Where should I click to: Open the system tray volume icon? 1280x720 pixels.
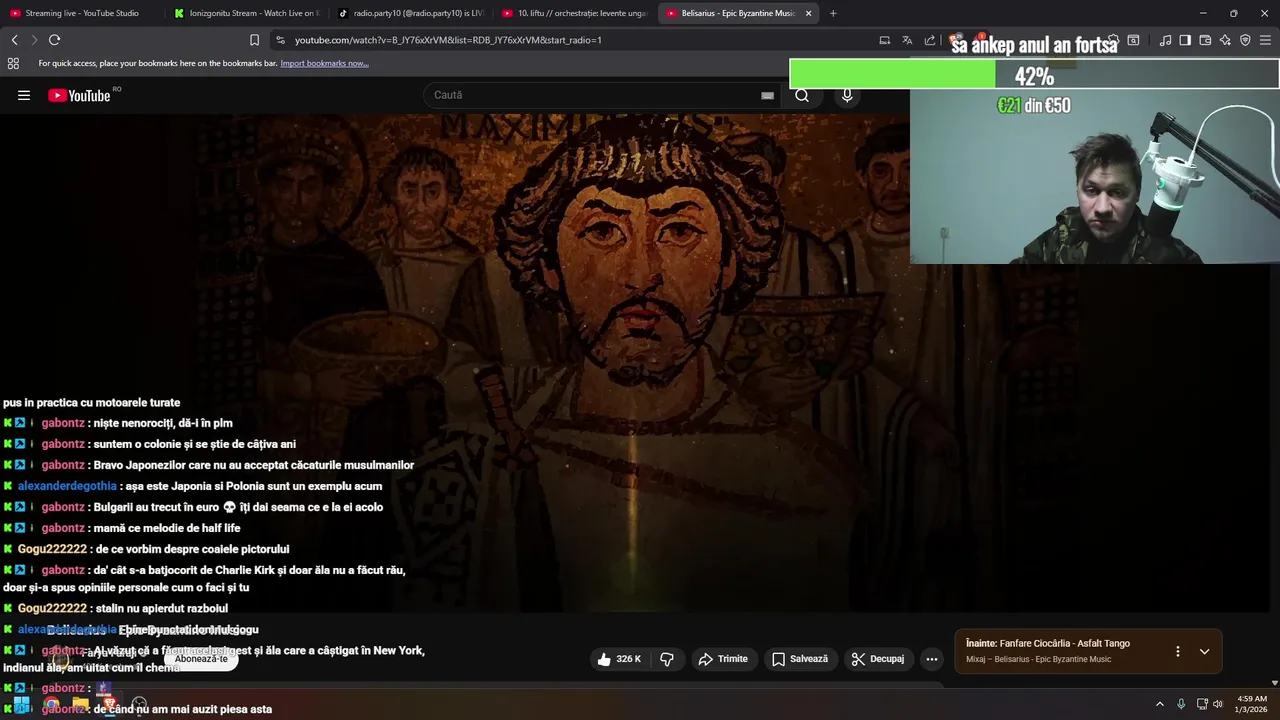(x=1218, y=704)
